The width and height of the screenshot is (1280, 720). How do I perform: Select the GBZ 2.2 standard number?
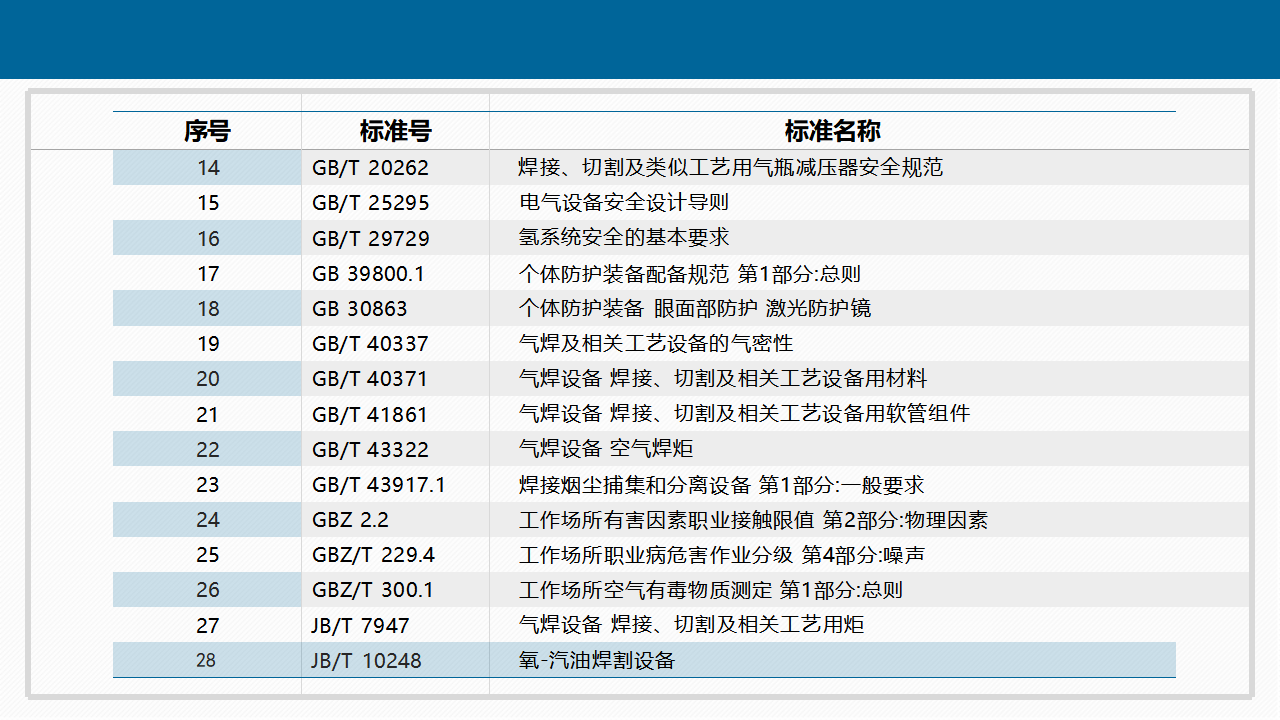[350, 520]
